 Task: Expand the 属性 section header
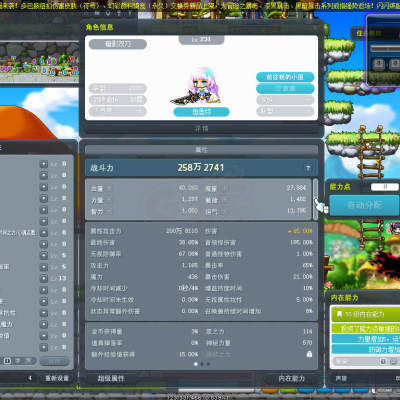201,150
